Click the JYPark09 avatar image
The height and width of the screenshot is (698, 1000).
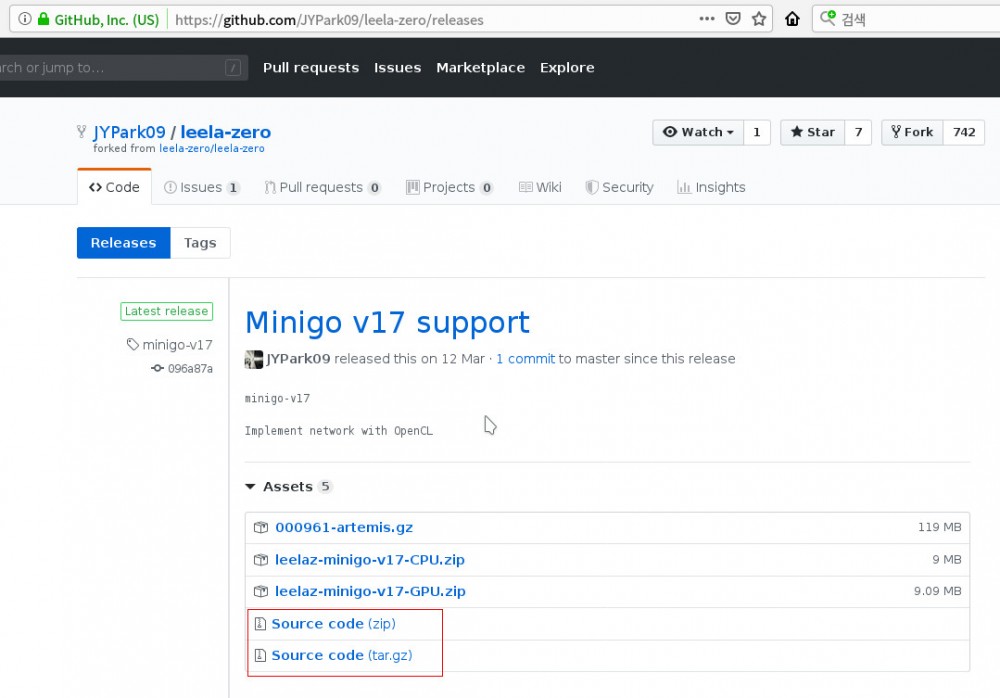click(x=254, y=359)
